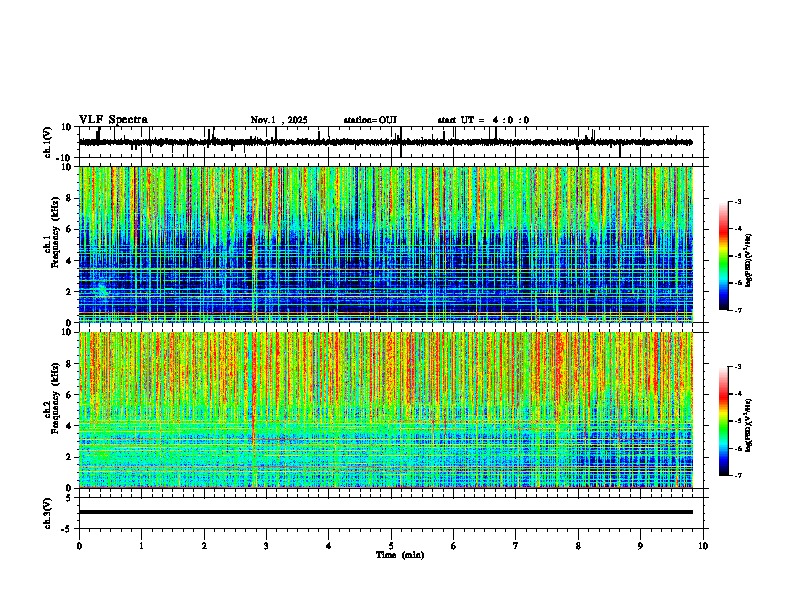Click the "start UT = 4 : 0 : 0" text

(483, 120)
